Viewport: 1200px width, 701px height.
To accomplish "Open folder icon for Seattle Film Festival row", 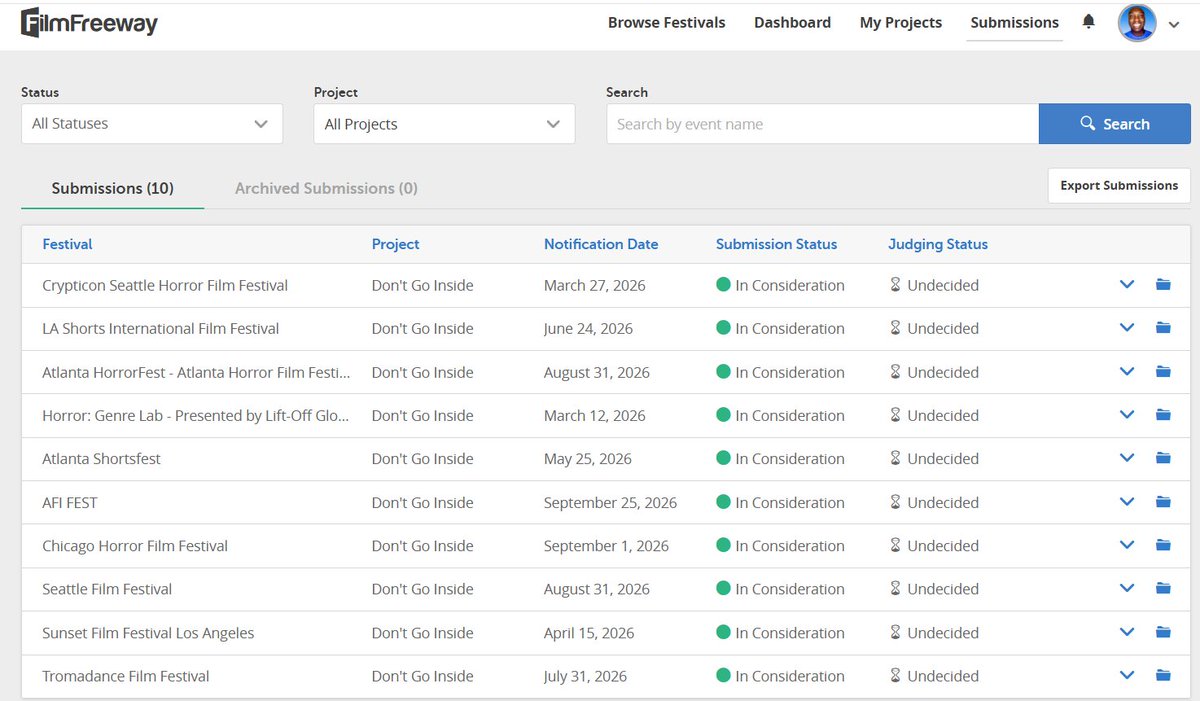I will (x=1163, y=589).
